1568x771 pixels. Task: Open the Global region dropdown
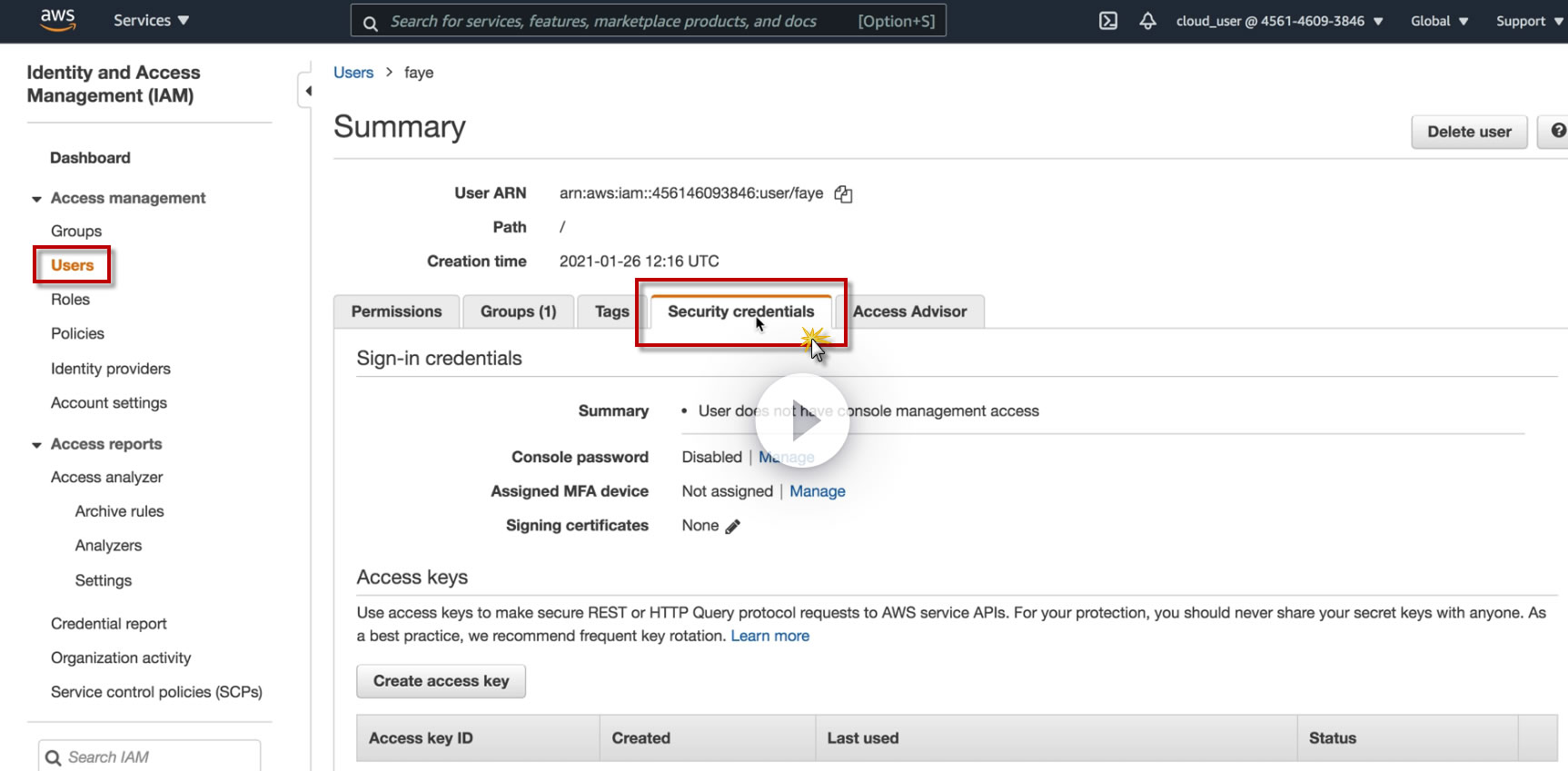pos(1439,21)
